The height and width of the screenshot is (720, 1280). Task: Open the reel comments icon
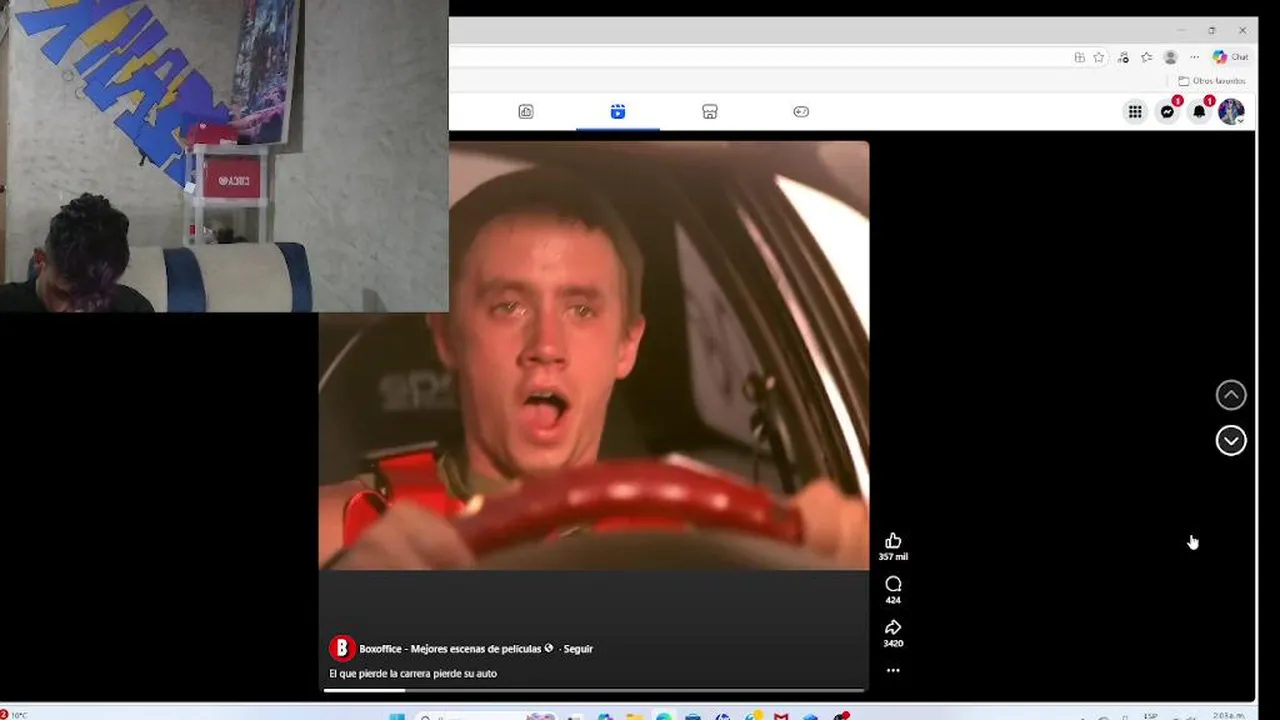pos(893,584)
